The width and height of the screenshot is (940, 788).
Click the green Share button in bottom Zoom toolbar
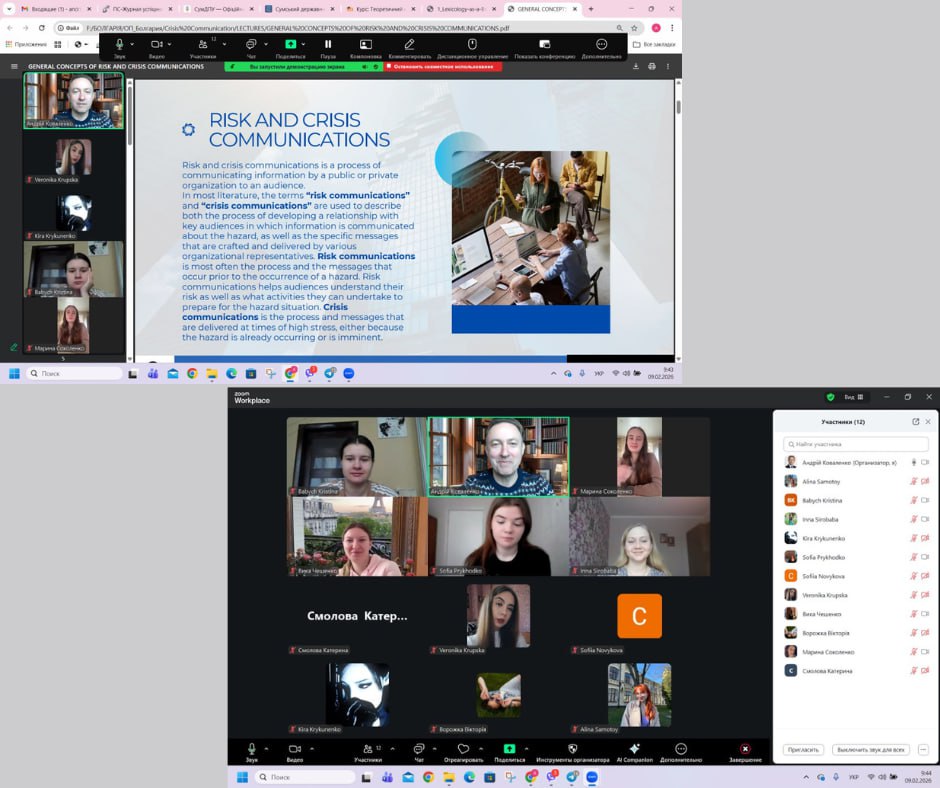point(509,749)
